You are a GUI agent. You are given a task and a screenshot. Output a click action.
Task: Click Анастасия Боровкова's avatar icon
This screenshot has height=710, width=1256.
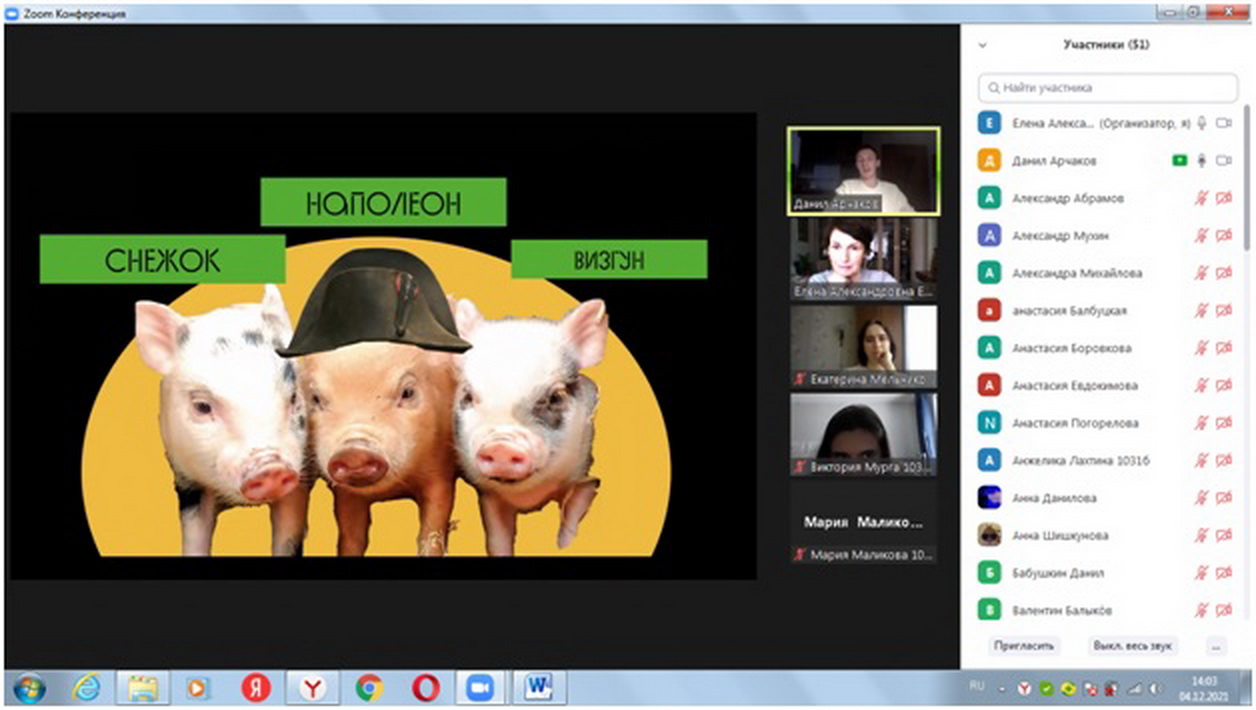pyautogui.click(x=989, y=348)
